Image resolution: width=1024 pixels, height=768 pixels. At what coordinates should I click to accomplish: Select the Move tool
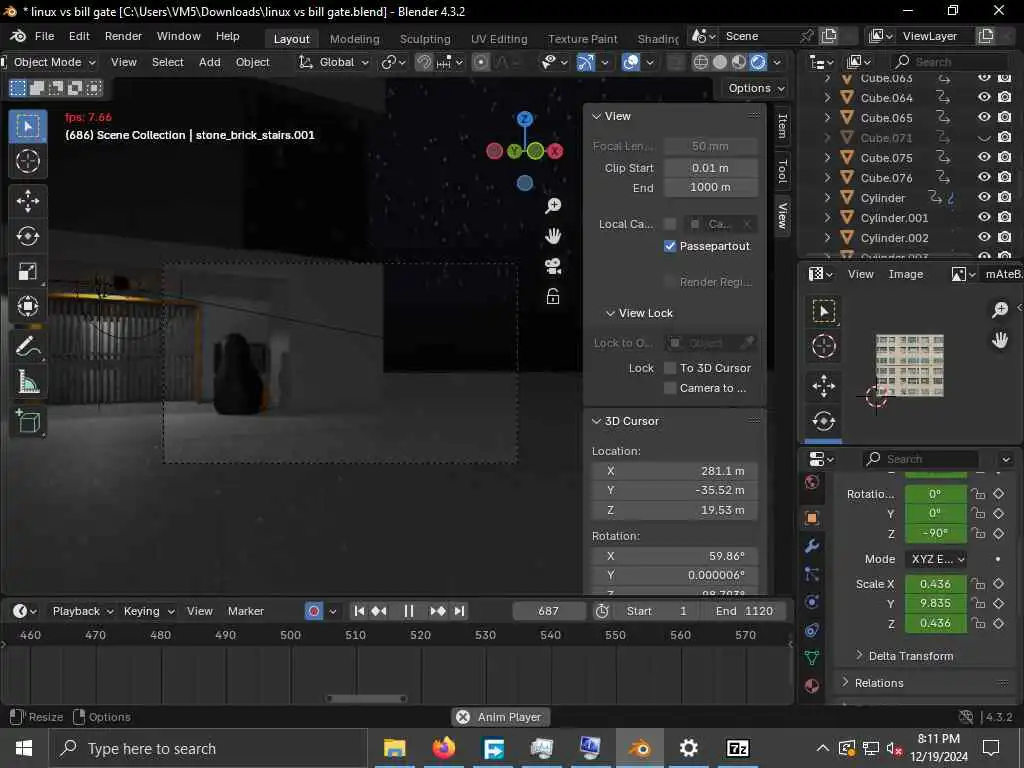[27, 201]
